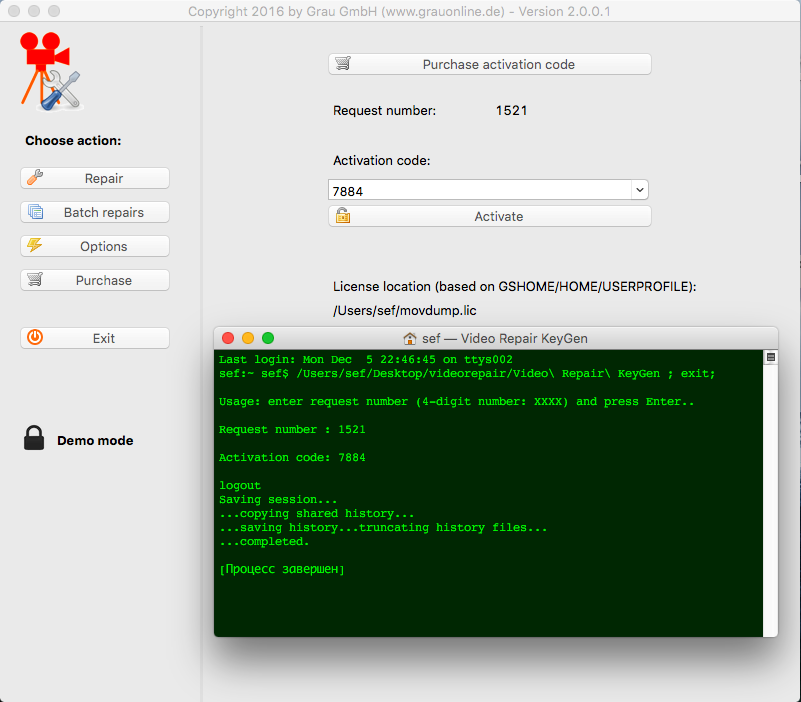Click the shopping cart icon on Purchase

(x=35, y=280)
